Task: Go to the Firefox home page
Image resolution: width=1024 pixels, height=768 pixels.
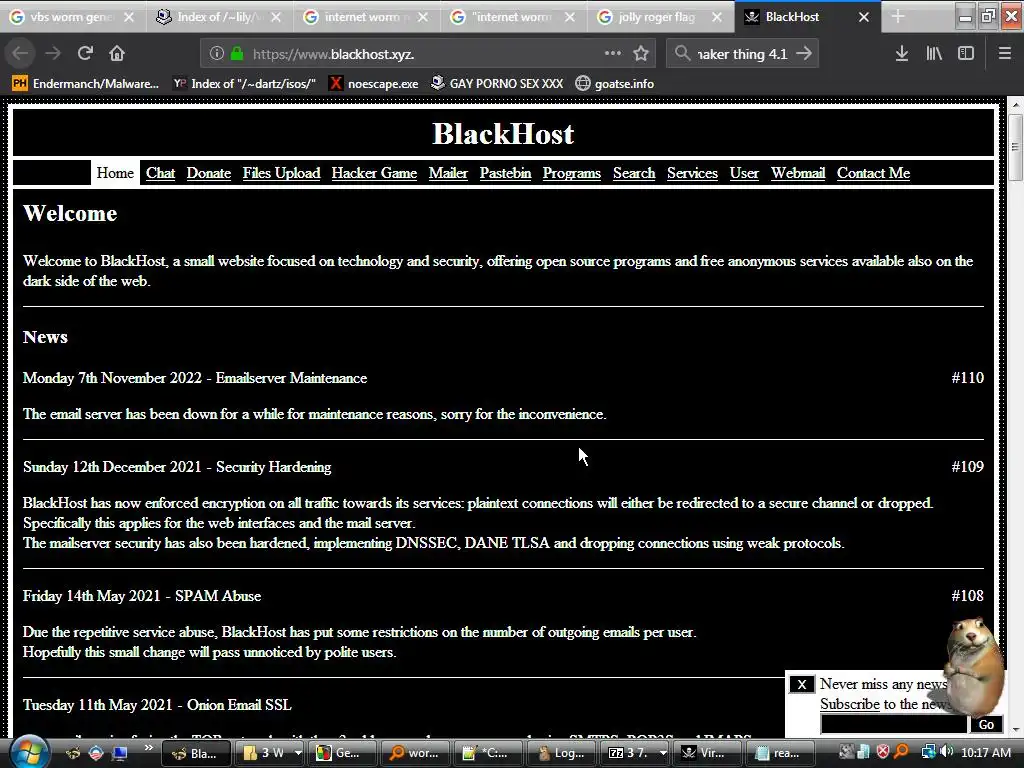Action: pyautogui.click(x=117, y=54)
